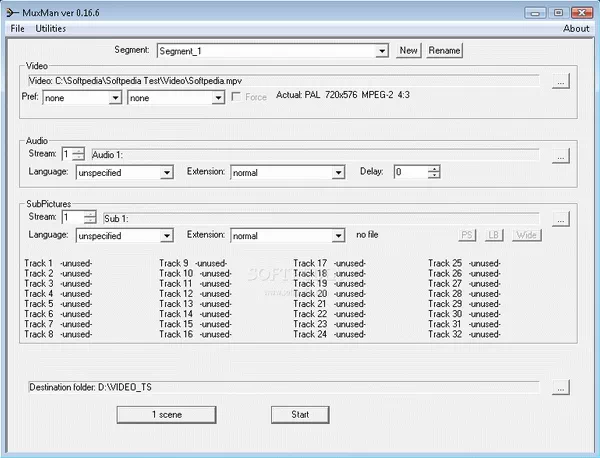Screen dimensions: 600x458
Task: Toggle the Force checkbox in Video
Action: 236,98
